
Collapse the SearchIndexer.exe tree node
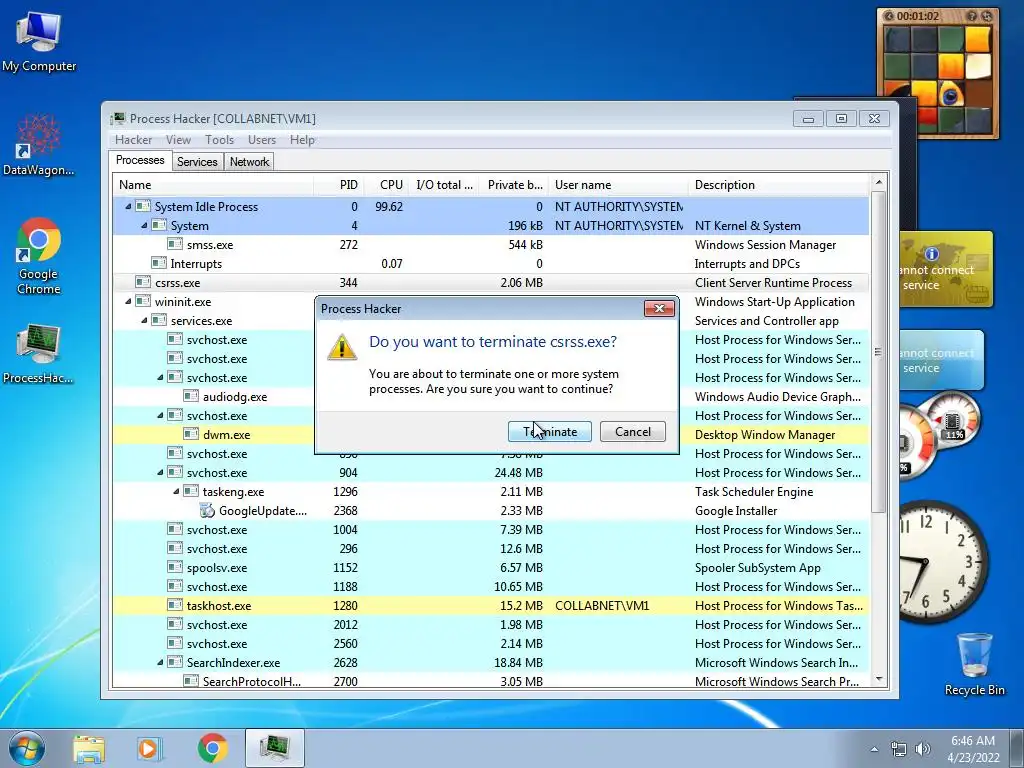(160, 663)
